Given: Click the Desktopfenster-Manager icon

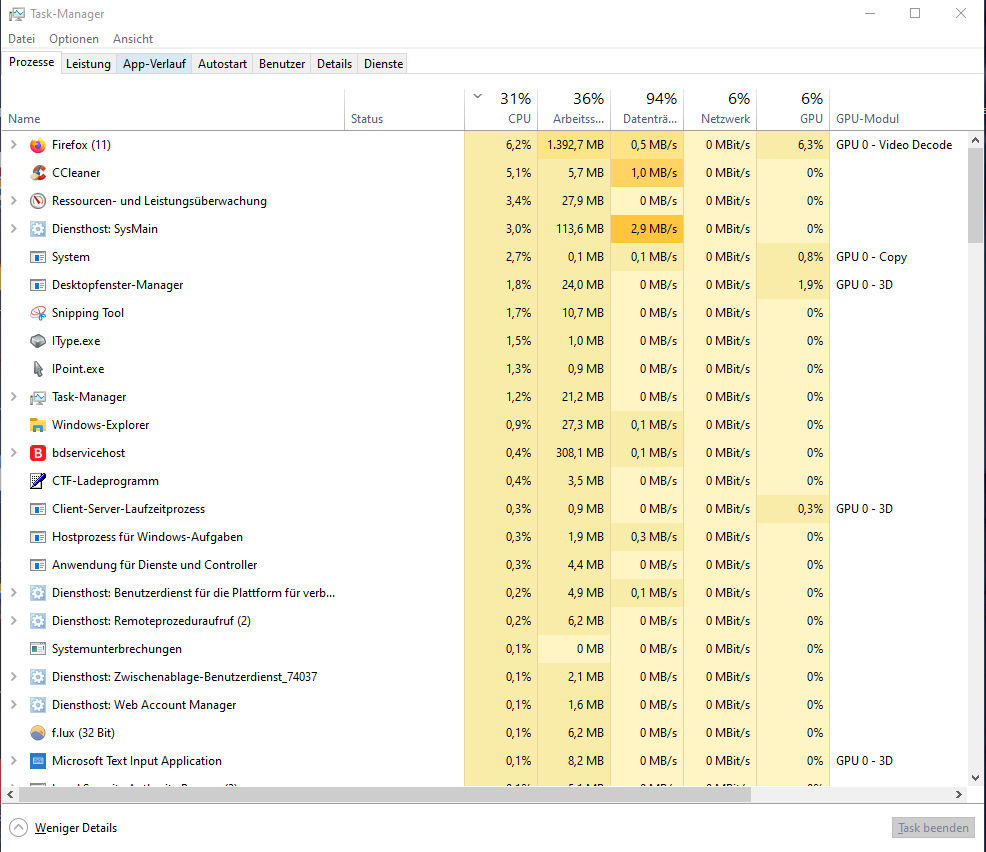Looking at the screenshot, I should [x=38, y=285].
